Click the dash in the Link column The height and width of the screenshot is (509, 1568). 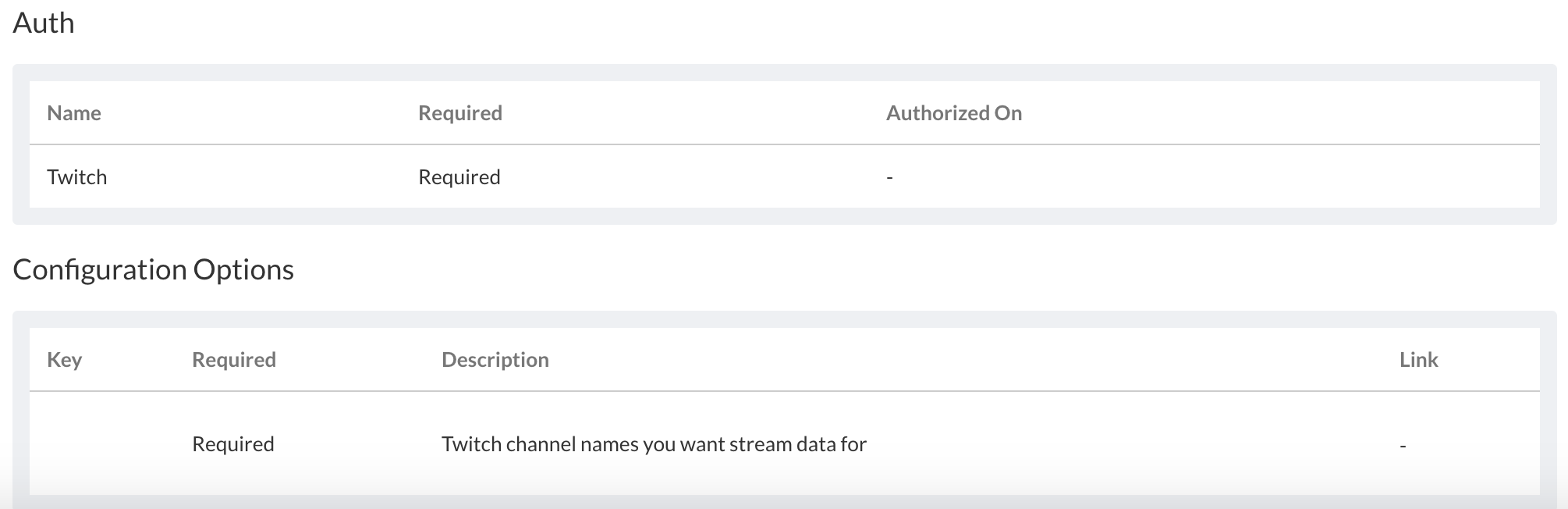1403,446
